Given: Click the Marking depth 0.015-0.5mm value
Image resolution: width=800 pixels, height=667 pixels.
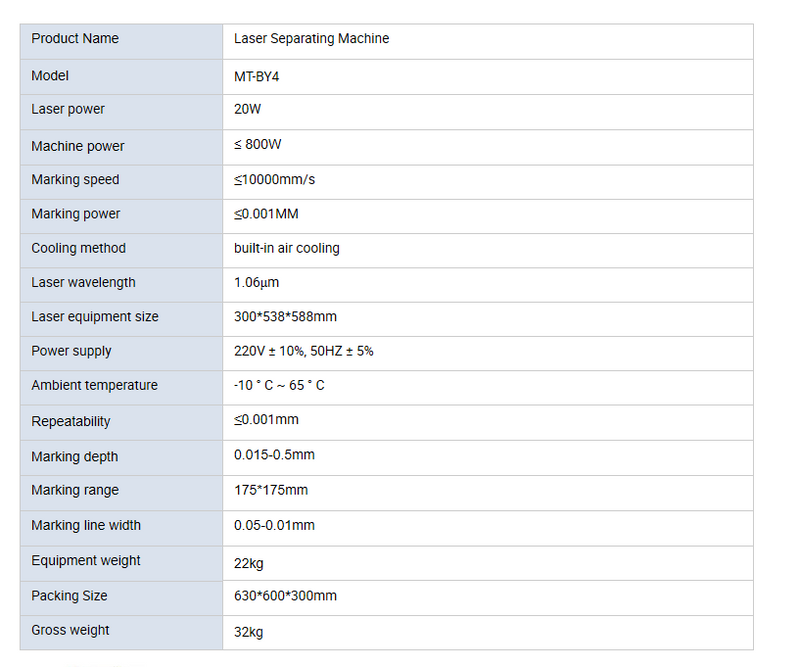Looking at the screenshot, I should coord(274,455).
